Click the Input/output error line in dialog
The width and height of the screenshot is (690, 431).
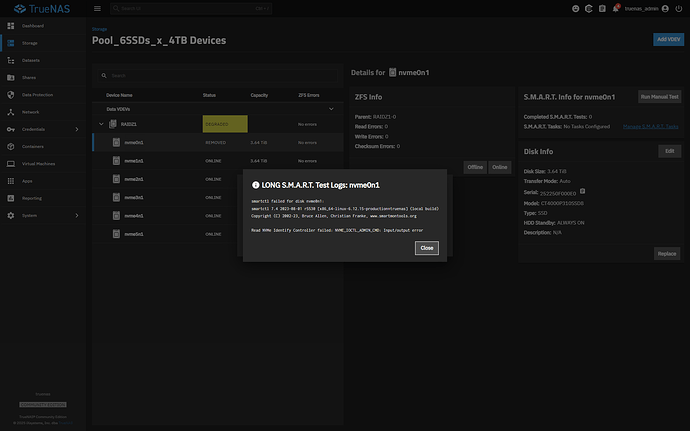click(x=337, y=230)
